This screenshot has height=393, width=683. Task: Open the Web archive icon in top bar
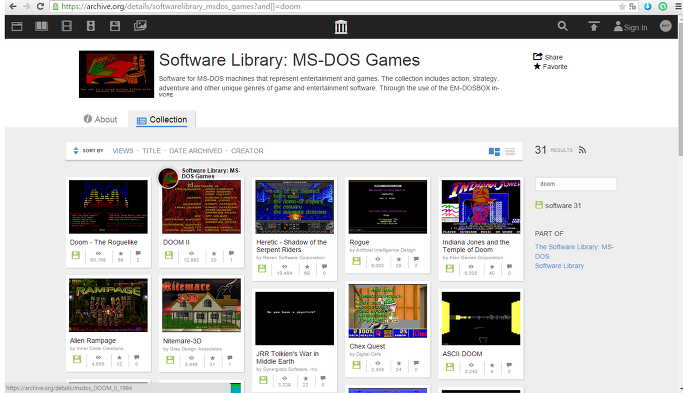pyautogui.click(x=17, y=26)
